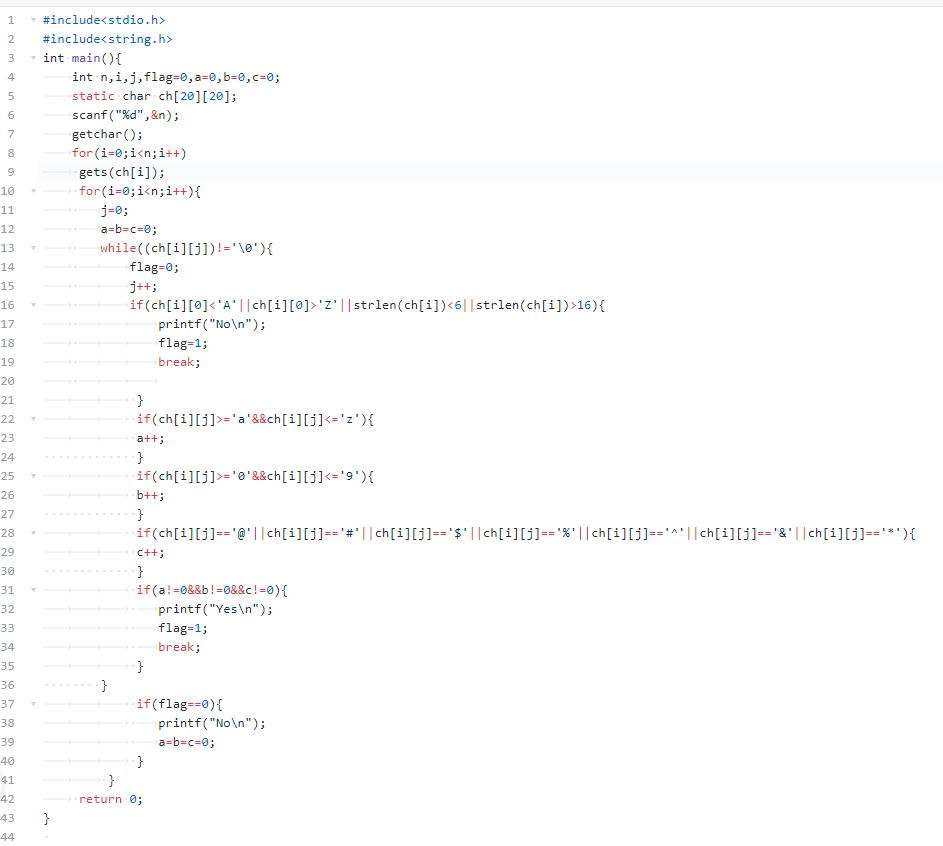Click the j++; statement
The image size is (943, 846).
point(143,286)
